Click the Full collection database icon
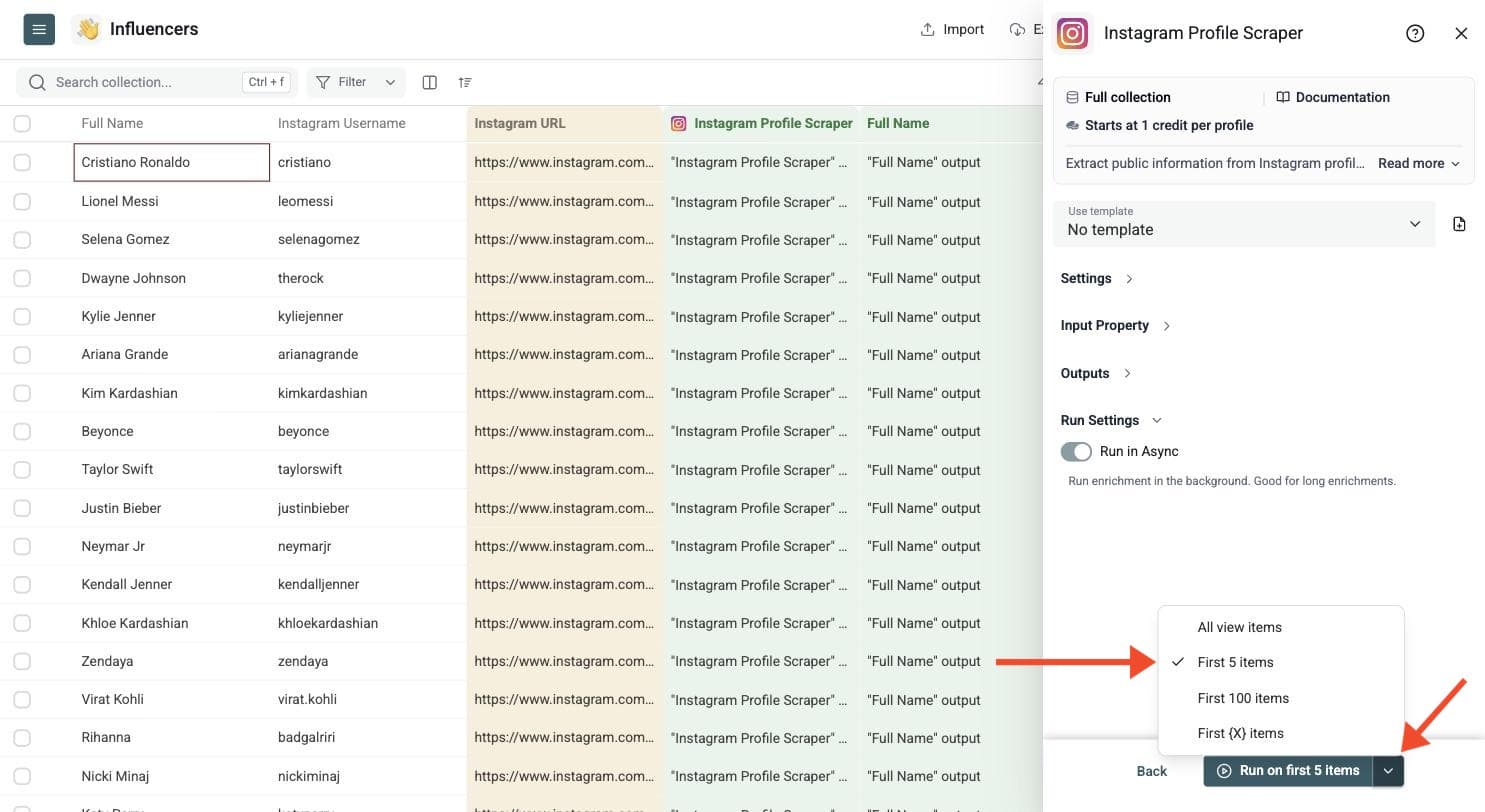Viewport: 1485px width, 812px height. (x=1072, y=97)
